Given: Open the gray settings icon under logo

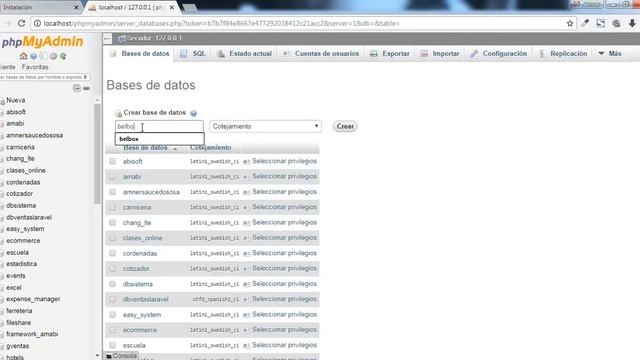Looking at the screenshot, I should click(53, 56).
